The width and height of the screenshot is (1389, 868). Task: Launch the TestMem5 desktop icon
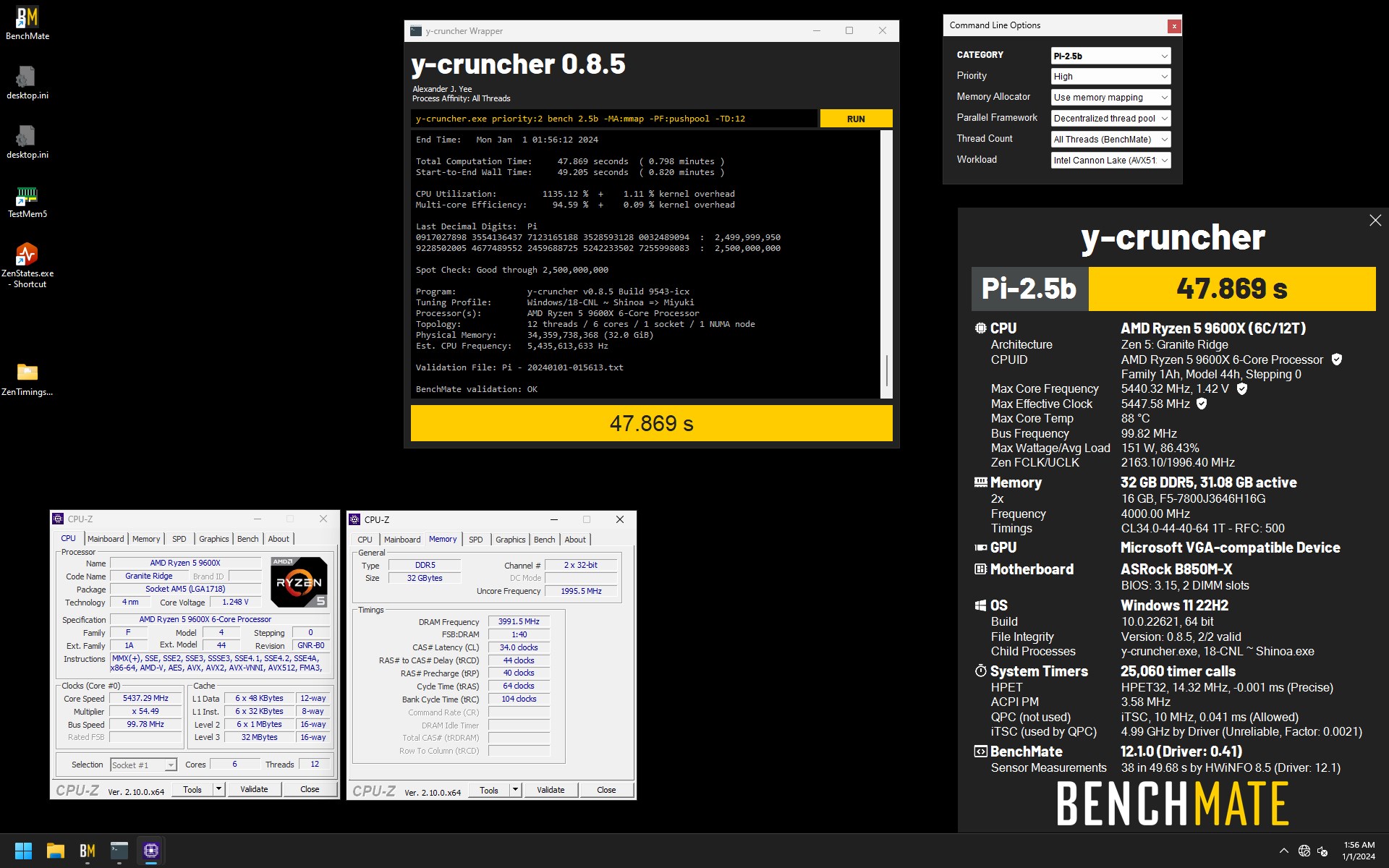[x=27, y=201]
